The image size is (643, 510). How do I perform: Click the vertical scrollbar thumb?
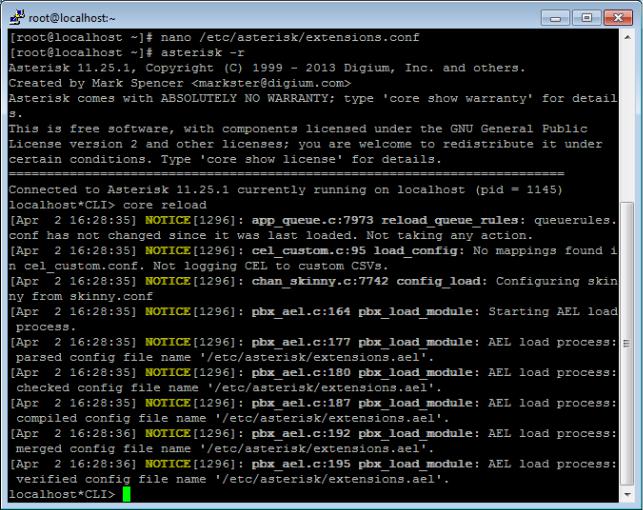[627, 344]
